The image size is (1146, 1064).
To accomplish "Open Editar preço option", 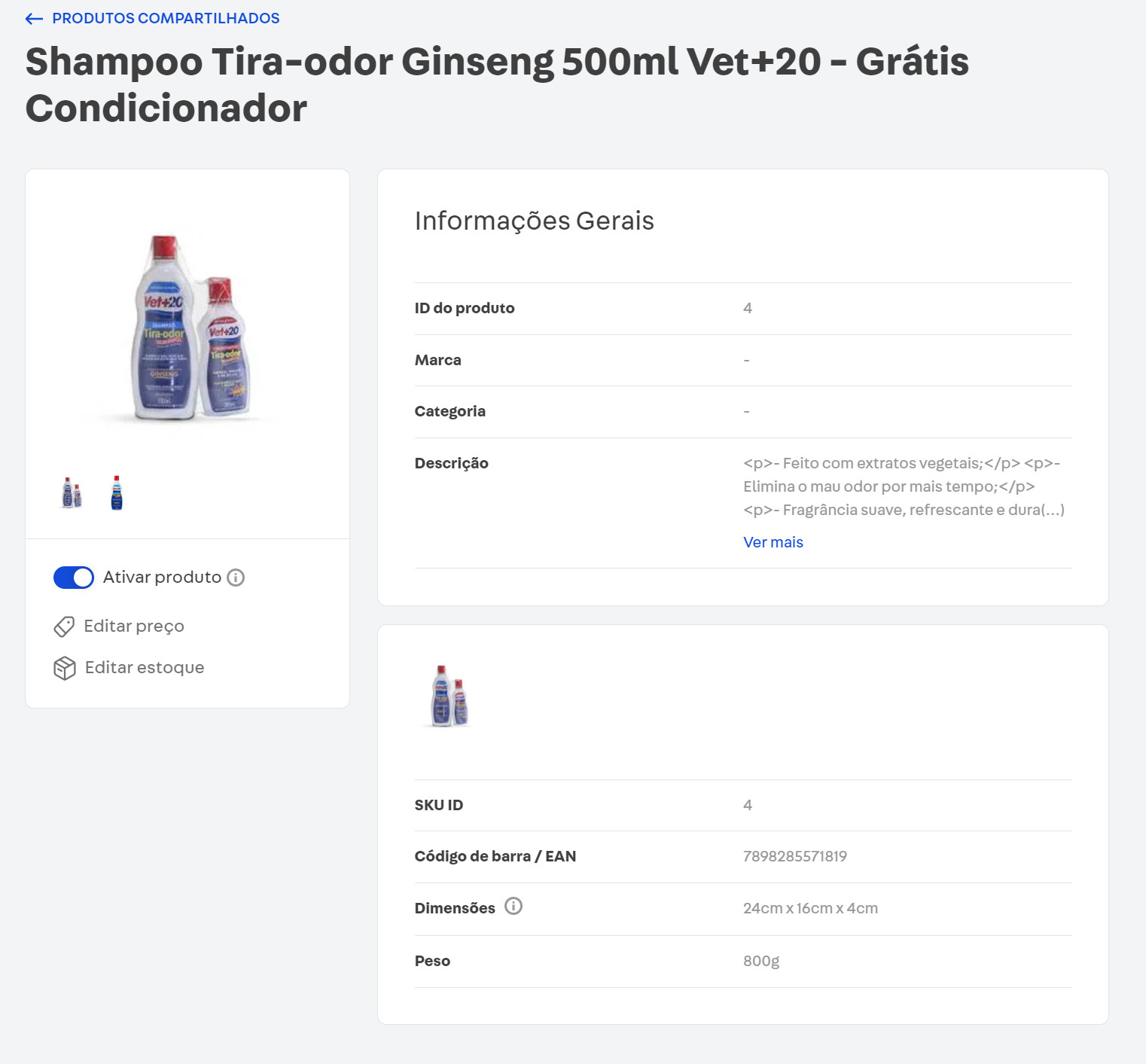I will tap(134, 627).
